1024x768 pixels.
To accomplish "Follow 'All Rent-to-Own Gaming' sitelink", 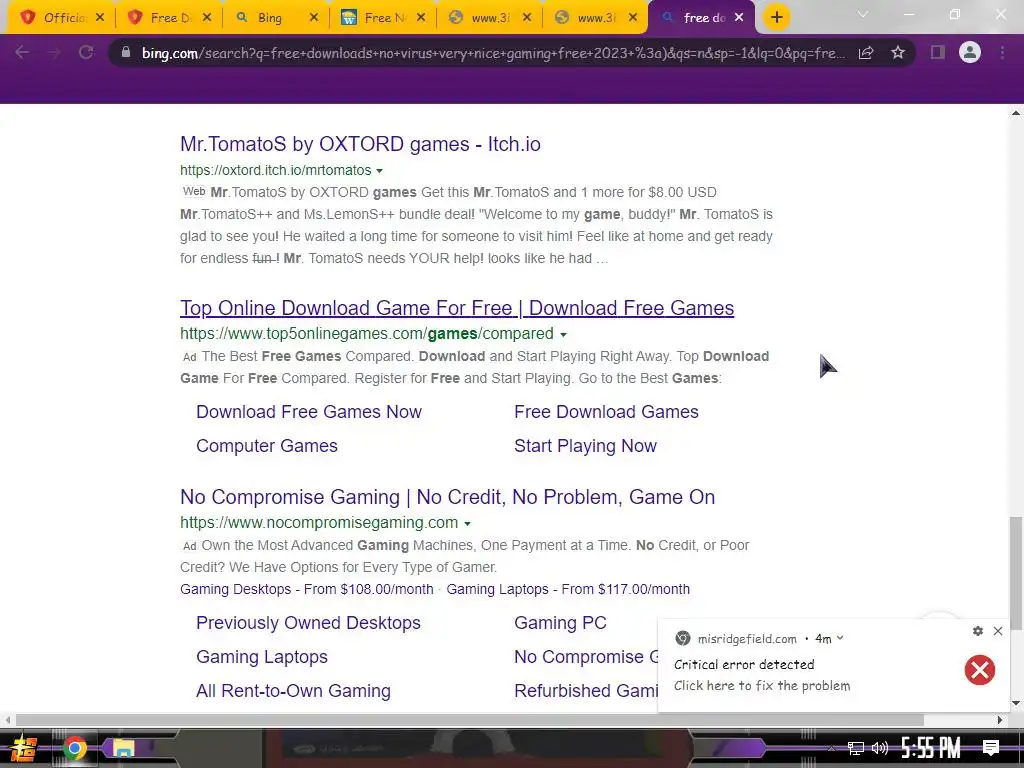I will 293,691.
